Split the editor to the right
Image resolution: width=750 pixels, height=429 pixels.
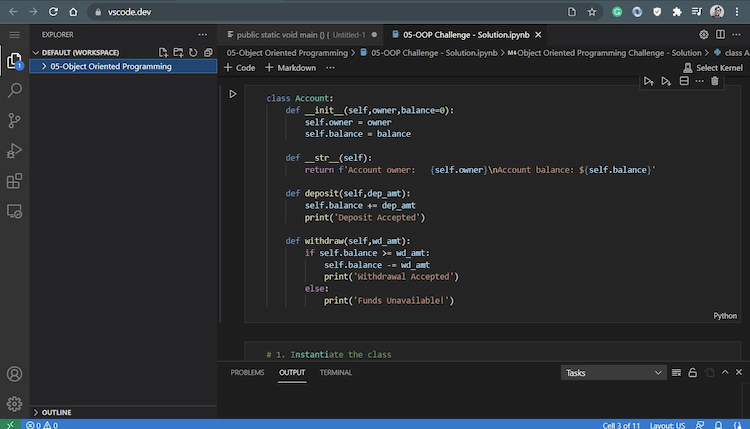pos(720,35)
